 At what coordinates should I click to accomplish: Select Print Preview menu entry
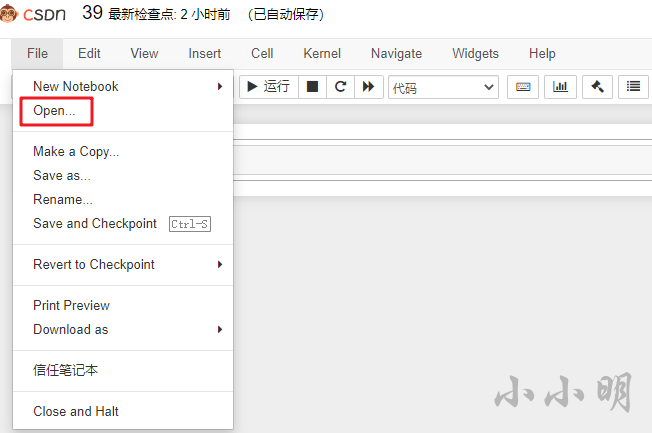pos(123,305)
